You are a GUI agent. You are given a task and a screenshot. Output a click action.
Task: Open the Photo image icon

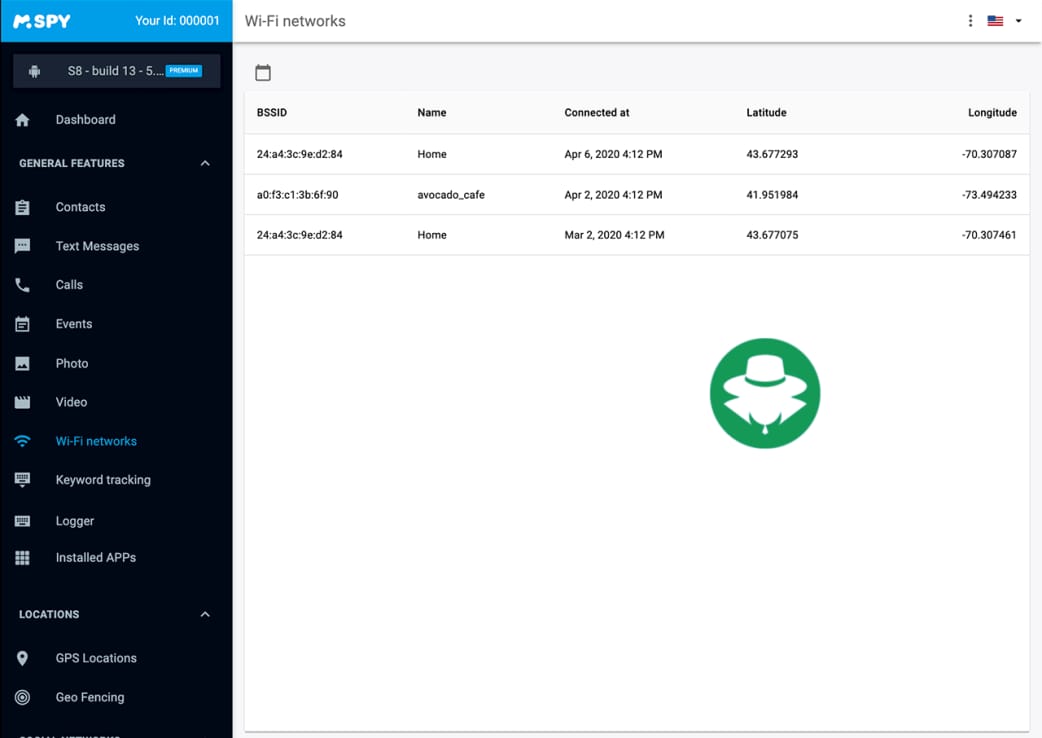(23, 364)
